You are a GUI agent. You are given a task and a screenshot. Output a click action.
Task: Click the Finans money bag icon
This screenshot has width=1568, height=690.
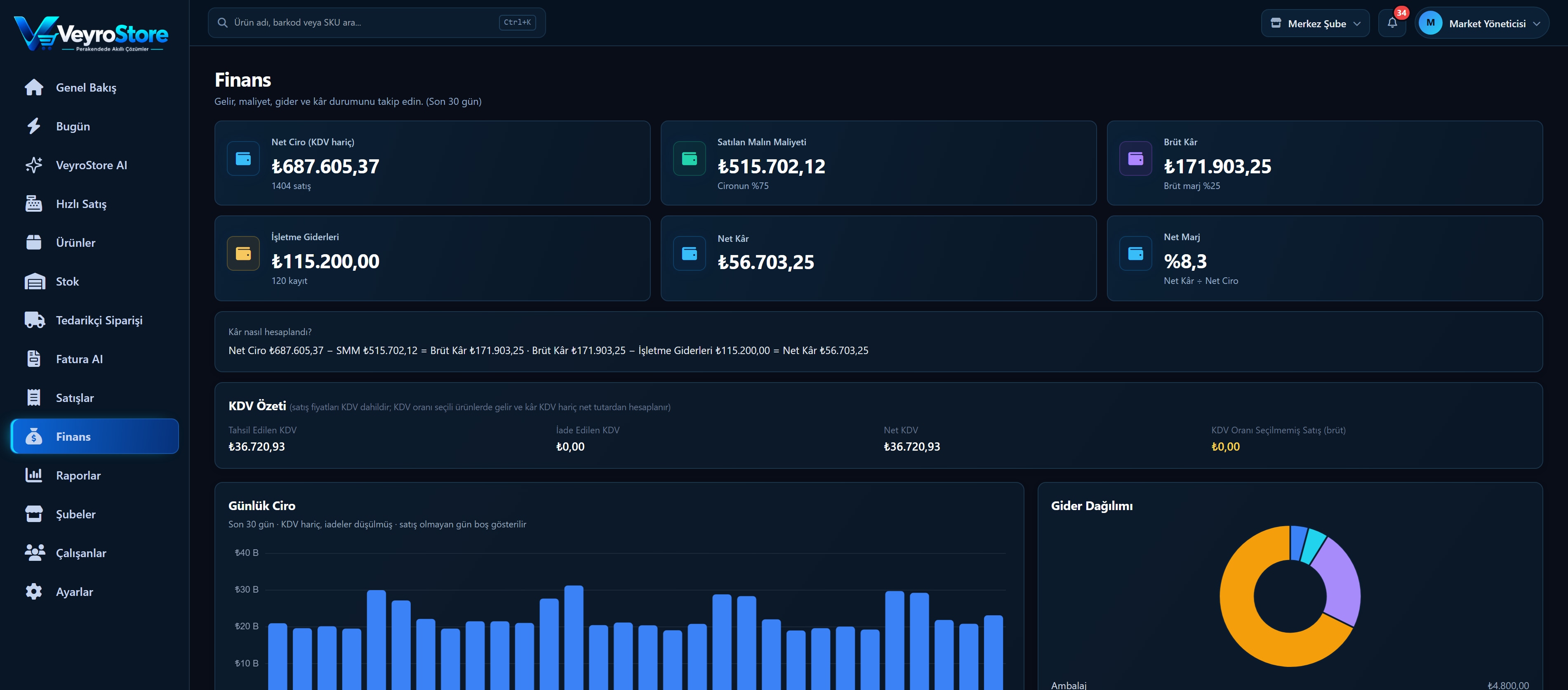tap(34, 436)
